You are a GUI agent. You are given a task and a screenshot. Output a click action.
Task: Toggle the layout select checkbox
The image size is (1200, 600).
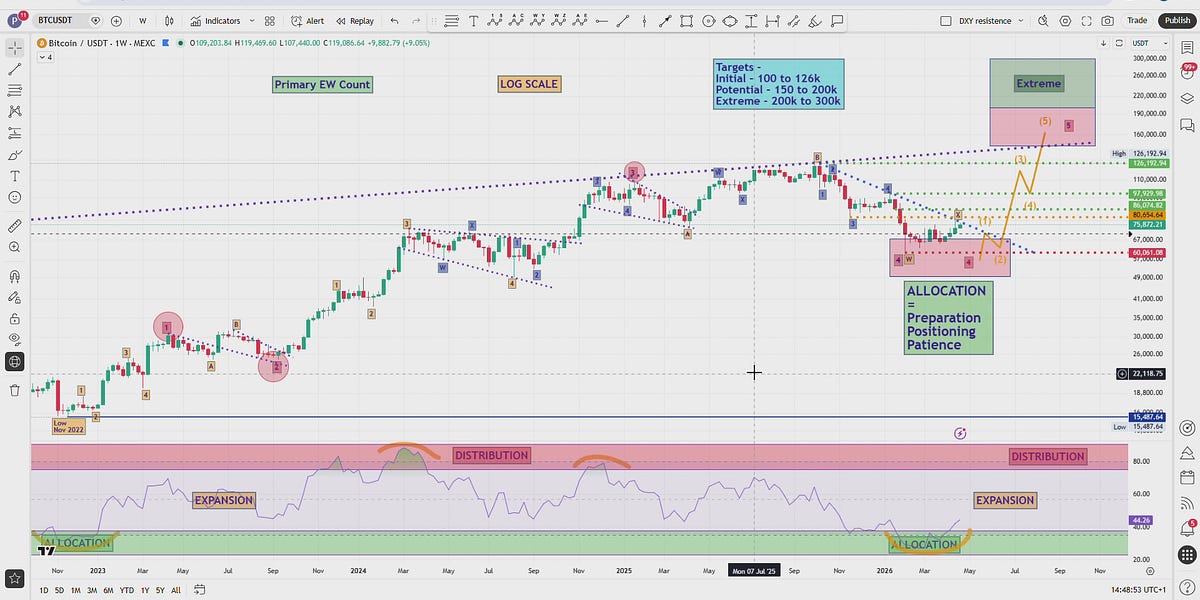tap(946, 20)
